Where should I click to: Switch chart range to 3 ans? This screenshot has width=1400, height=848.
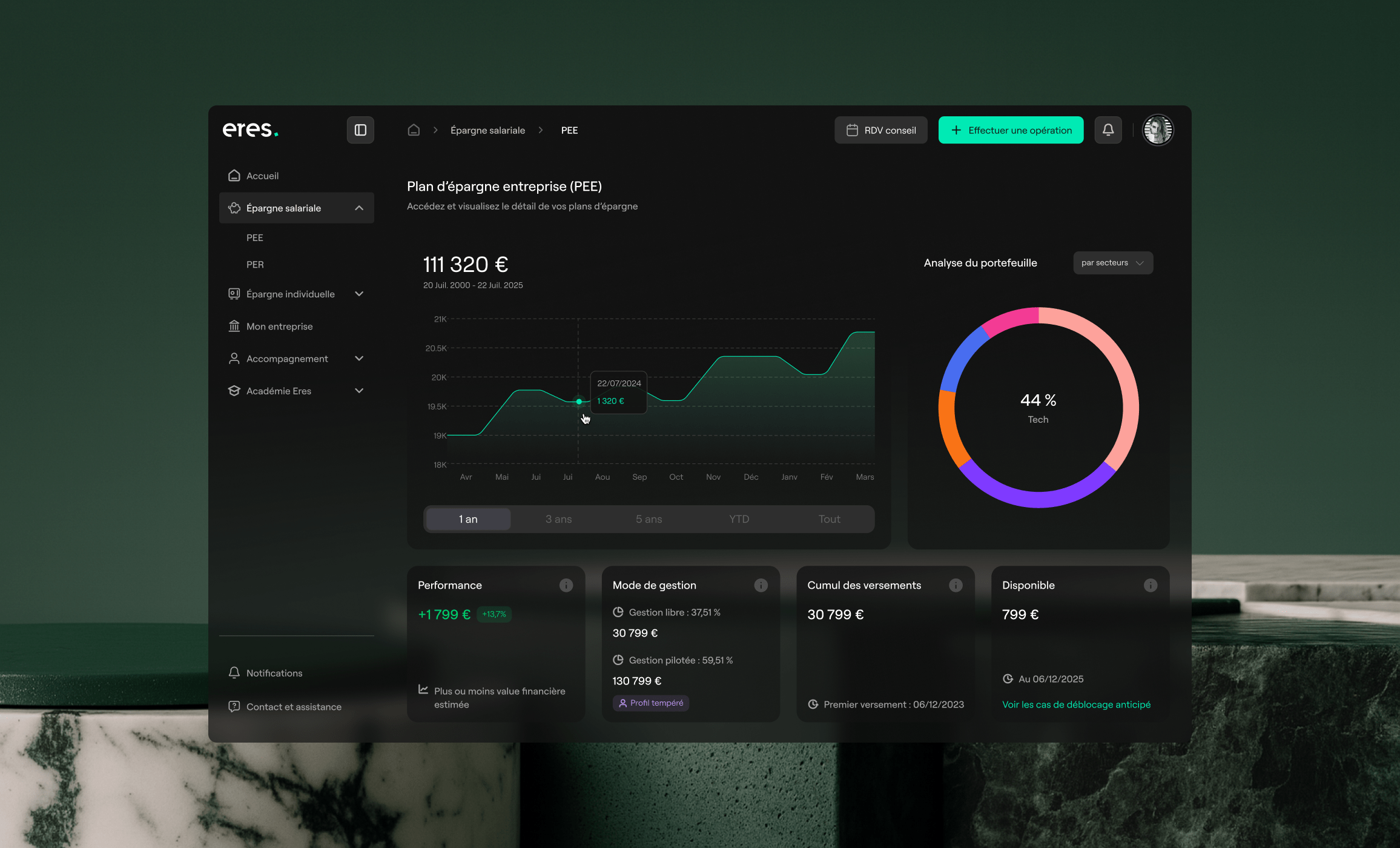point(558,519)
